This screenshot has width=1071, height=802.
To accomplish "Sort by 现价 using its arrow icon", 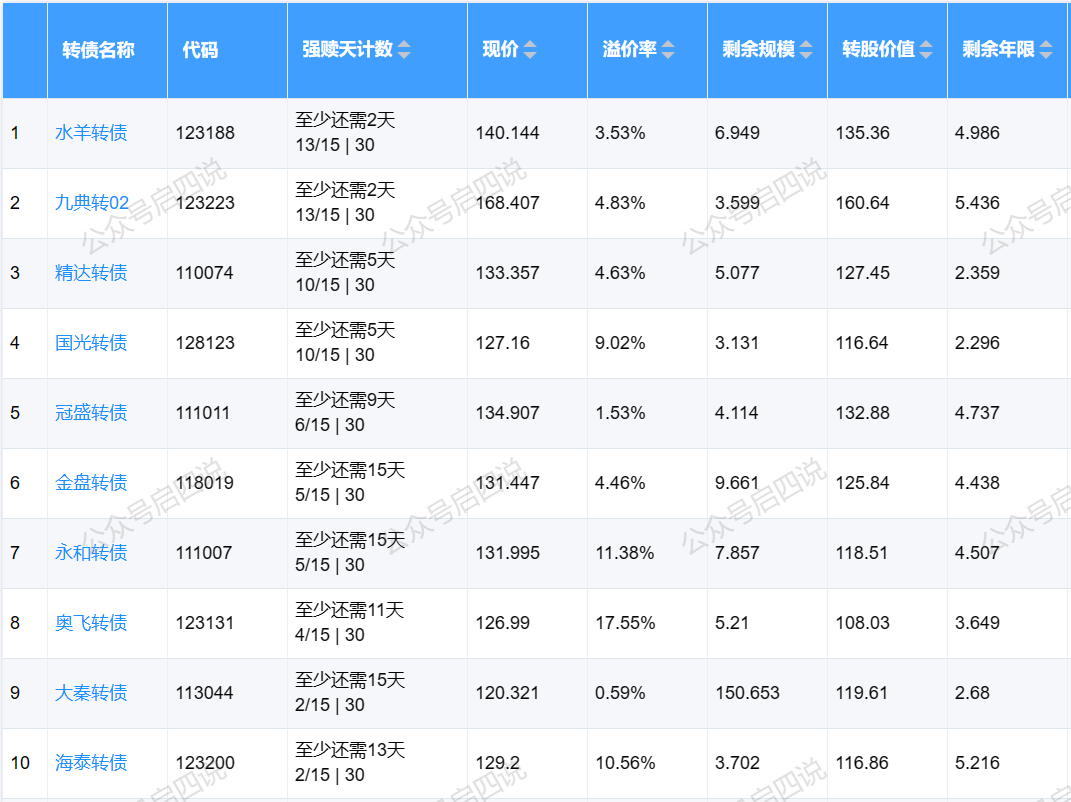I will [x=530, y=50].
